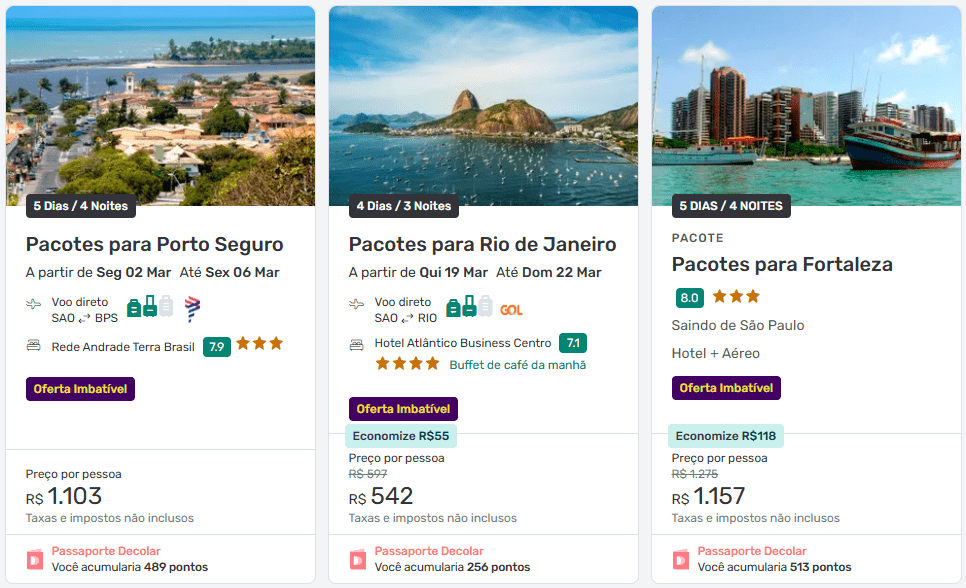Open the Pacotes para Rio de Janeiro title
This screenshot has width=966, height=588.
482,244
